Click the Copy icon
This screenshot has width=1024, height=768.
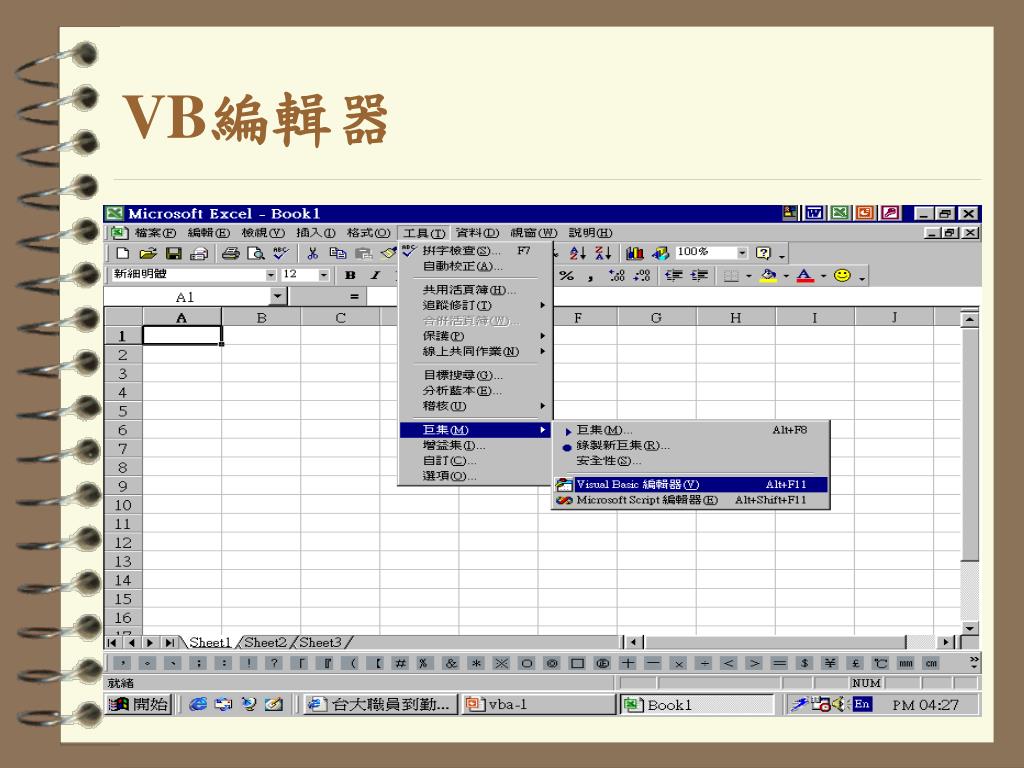pos(338,253)
